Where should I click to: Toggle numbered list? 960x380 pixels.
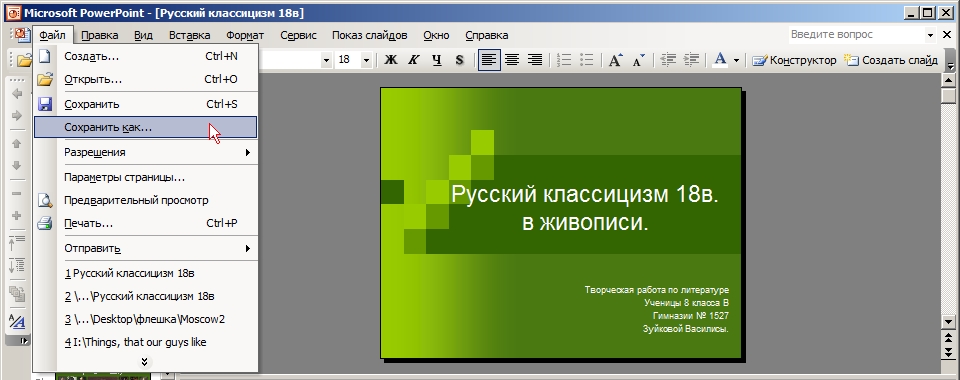click(x=564, y=60)
